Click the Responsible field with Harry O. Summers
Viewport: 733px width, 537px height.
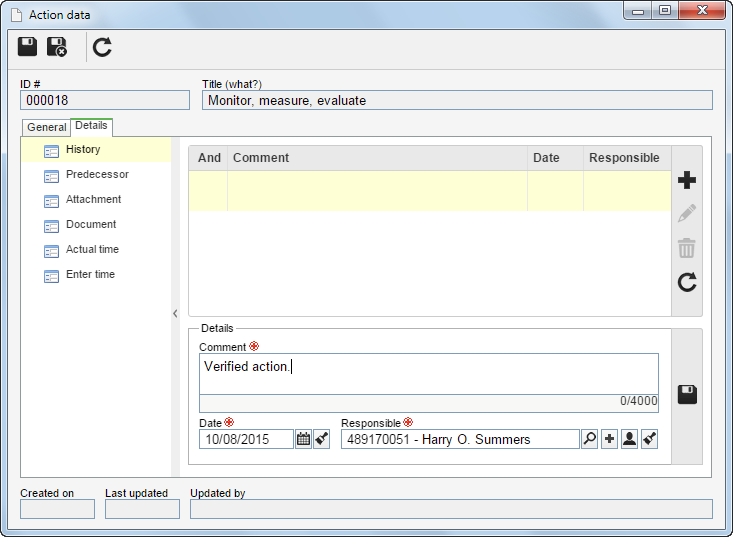460,439
